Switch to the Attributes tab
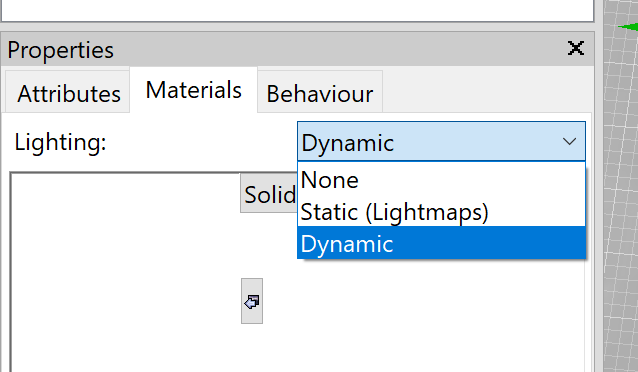The height and width of the screenshot is (372, 638). [x=68, y=92]
